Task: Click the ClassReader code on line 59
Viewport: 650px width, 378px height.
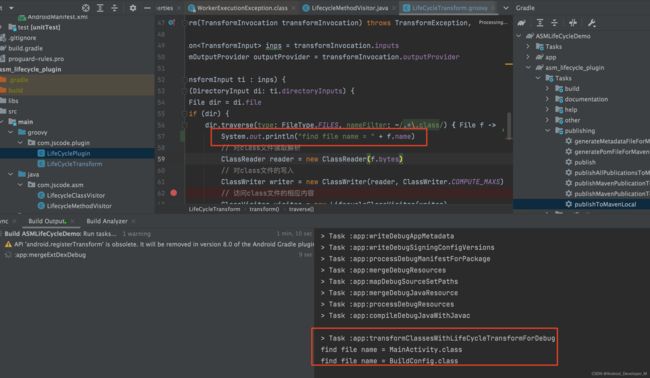Action: [x=311, y=159]
